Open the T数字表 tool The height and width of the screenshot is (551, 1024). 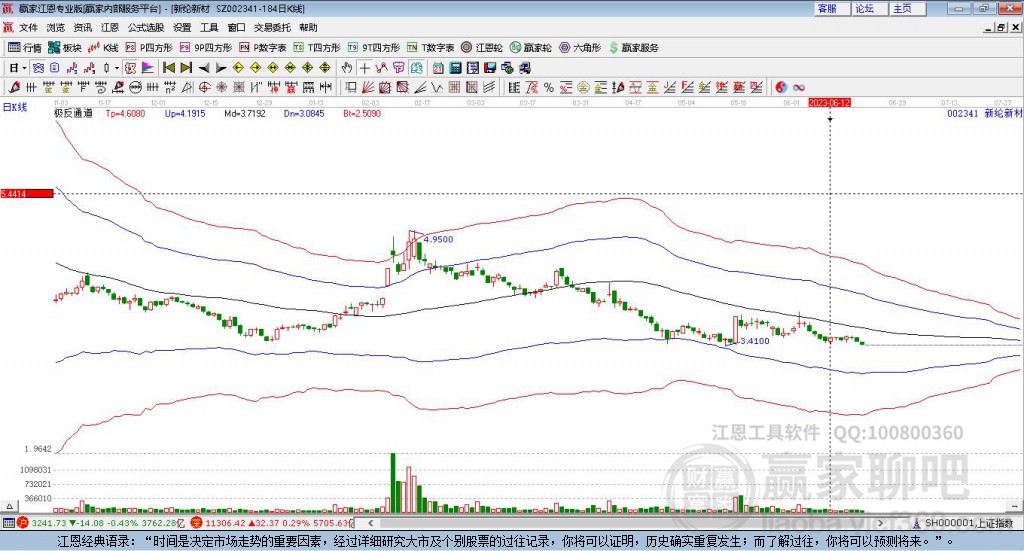point(430,48)
